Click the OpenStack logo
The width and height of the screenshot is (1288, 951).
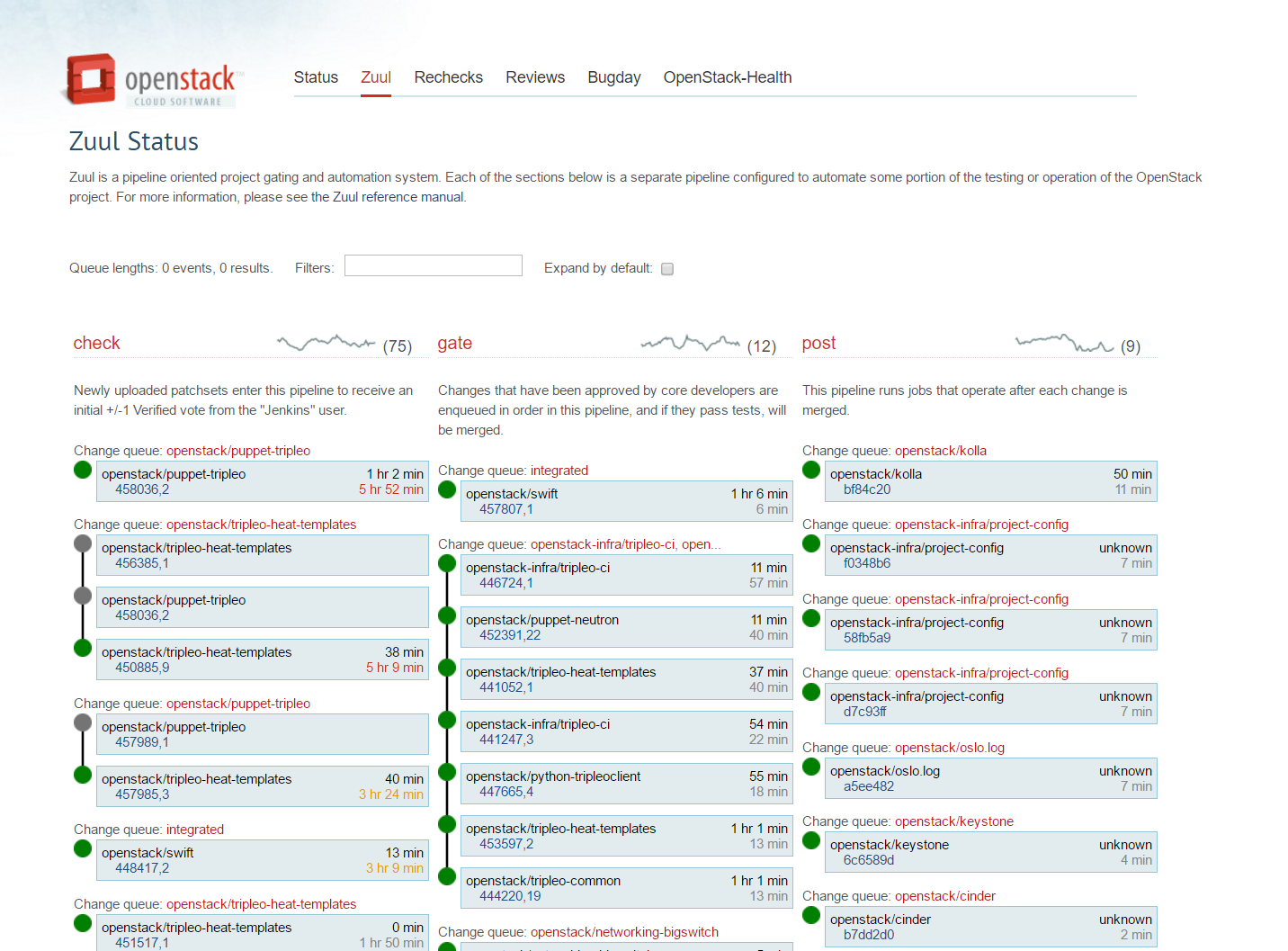pos(153,80)
